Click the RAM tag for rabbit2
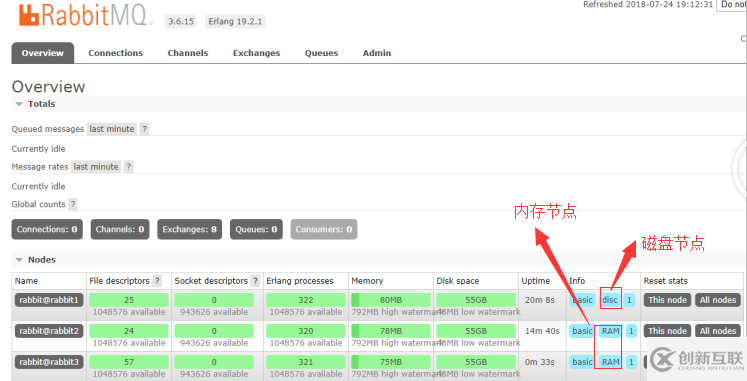Screen dimensions: 747x381 [x=610, y=331]
